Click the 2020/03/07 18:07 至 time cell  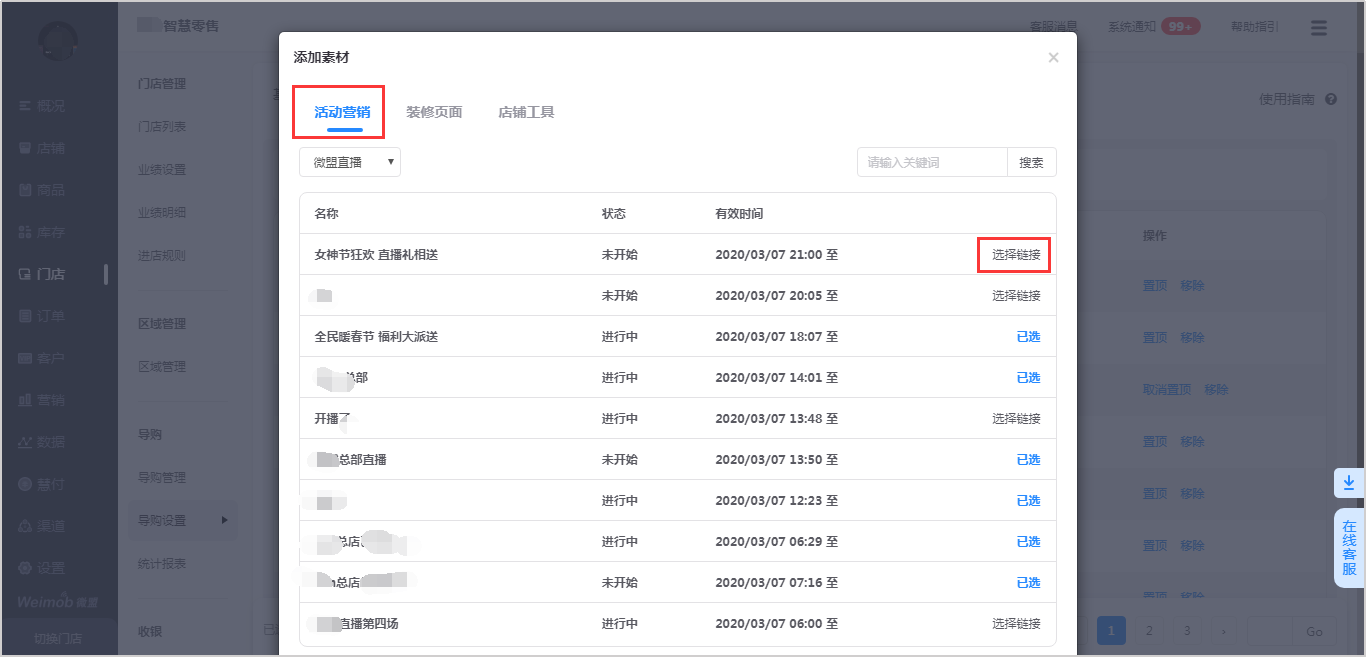(x=776, y=337)
